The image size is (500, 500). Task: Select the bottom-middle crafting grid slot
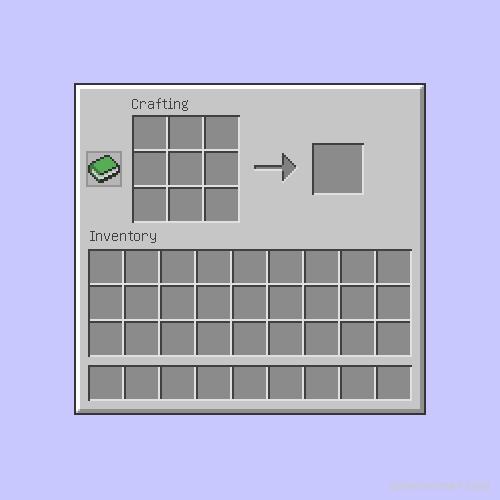[x=186, y=204]
